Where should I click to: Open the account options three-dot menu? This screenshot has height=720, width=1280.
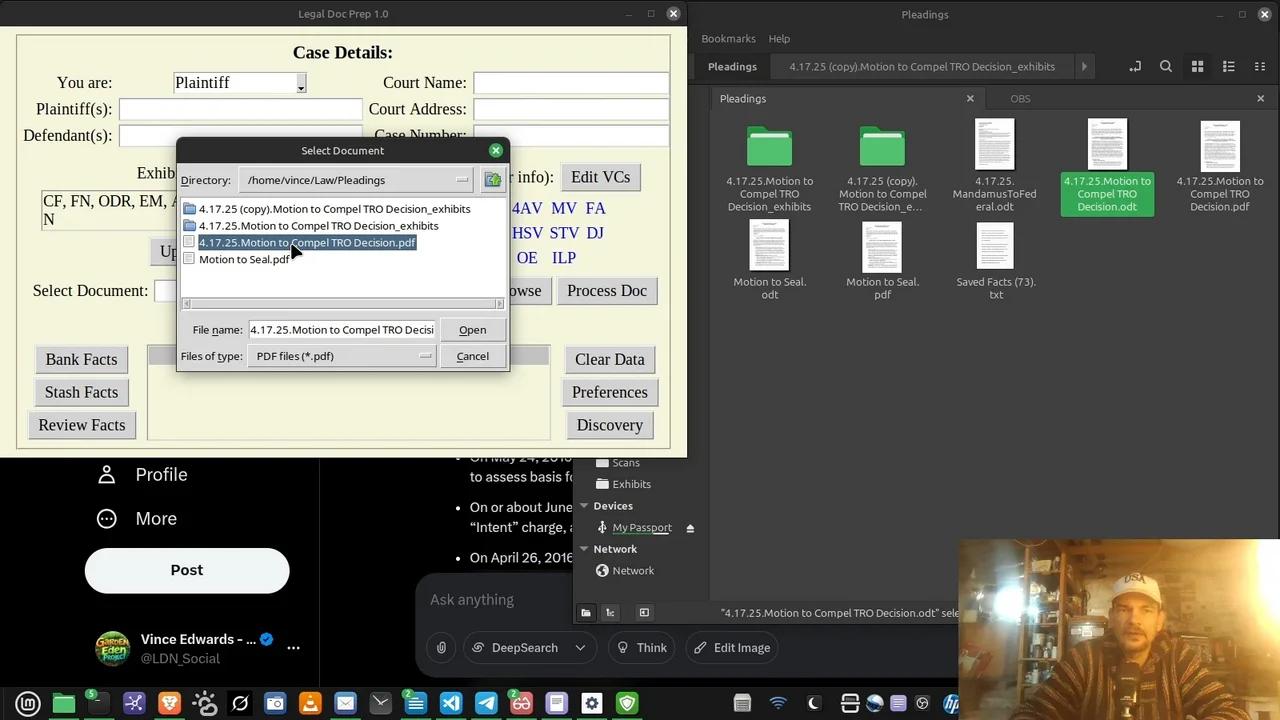pos(293,648)
